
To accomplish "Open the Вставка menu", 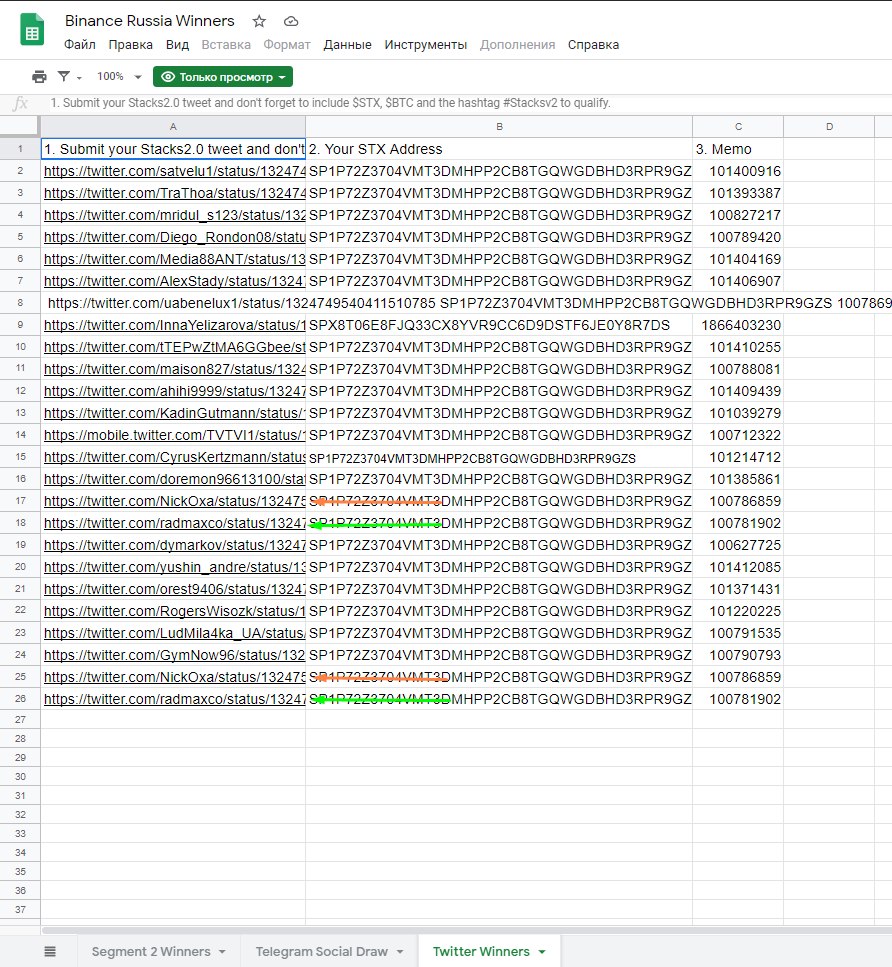I will [226, 45].
